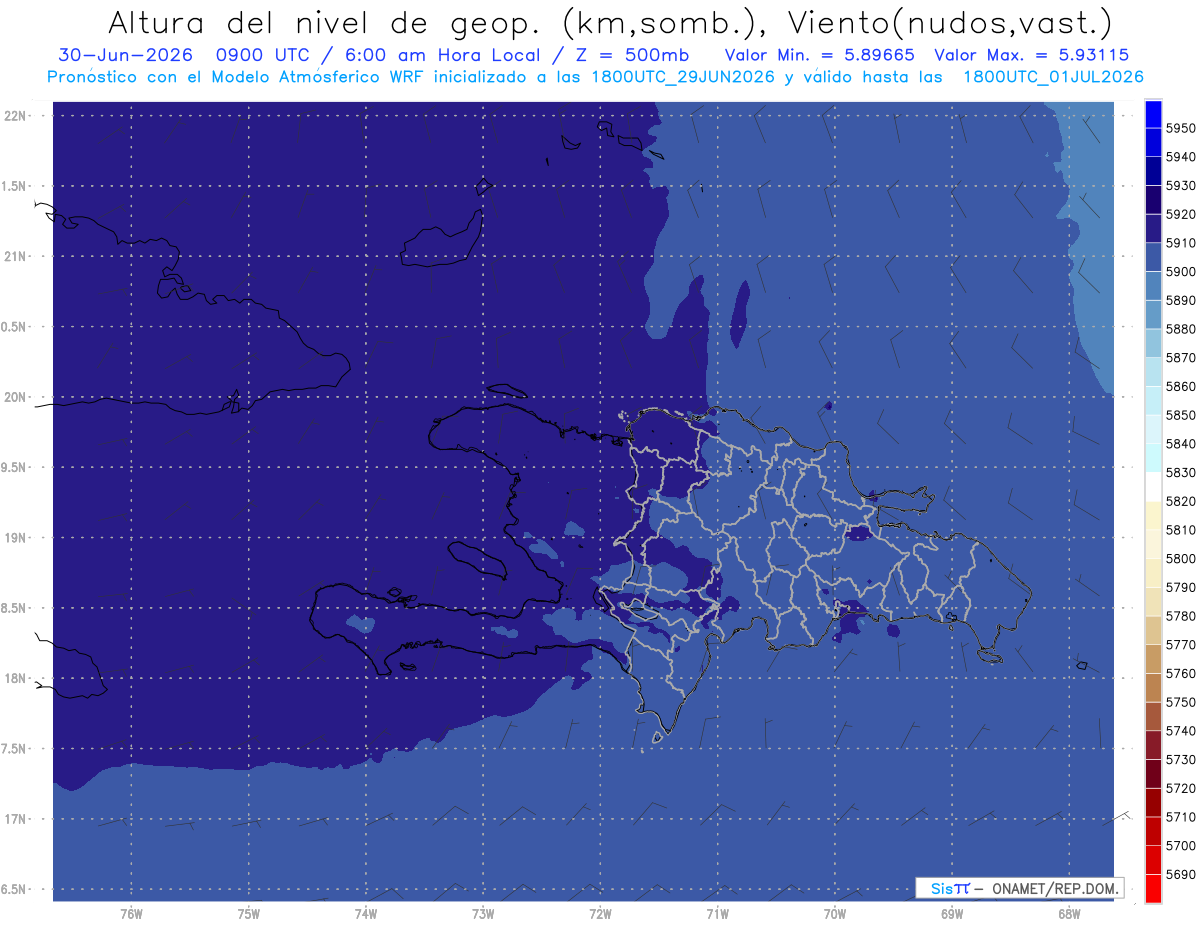The height and width of the screenshot is (927, 1200).
Task: Click the bright red swatch below 5690
Action: click(x=1153, y=888)
